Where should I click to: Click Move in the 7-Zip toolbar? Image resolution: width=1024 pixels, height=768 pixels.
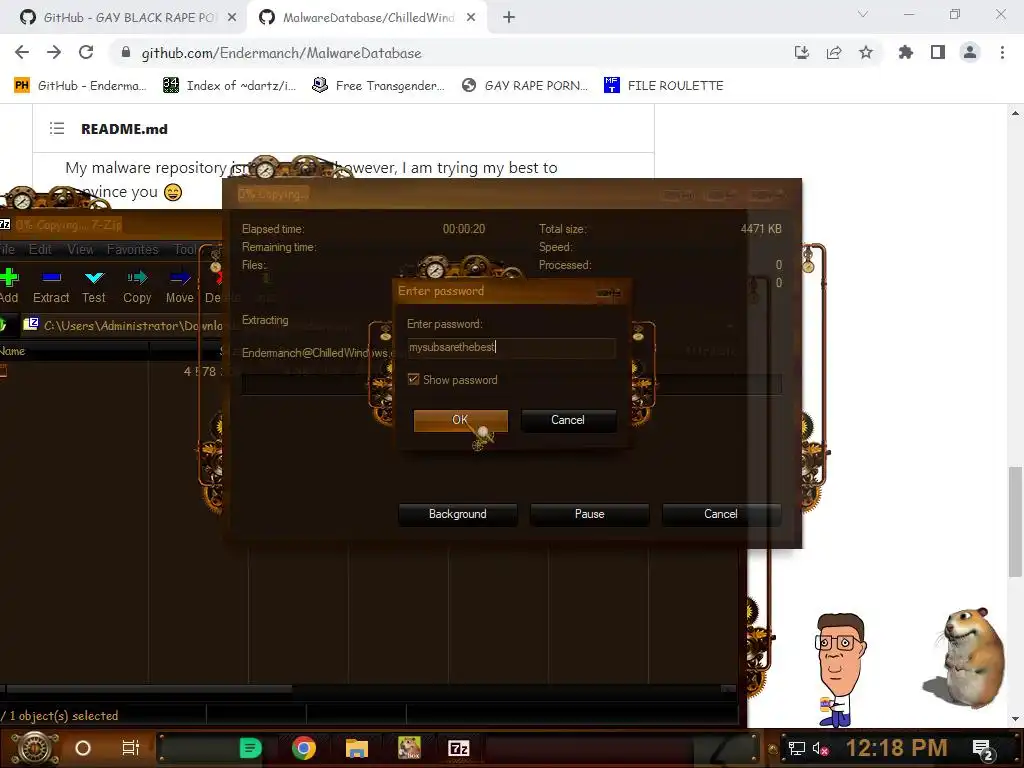pyautogui.click(x=180, y=287)
